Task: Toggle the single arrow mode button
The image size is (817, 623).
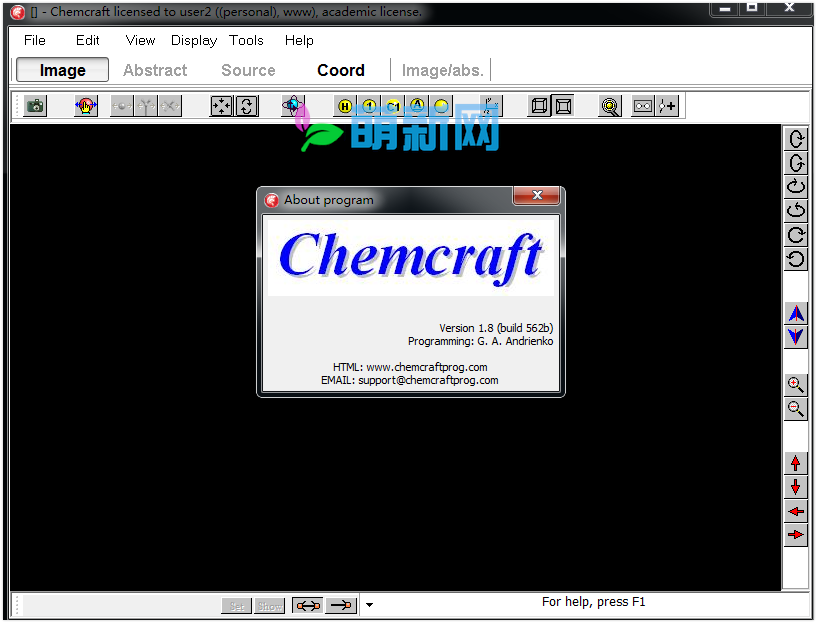Action: (x=341, y=605)
